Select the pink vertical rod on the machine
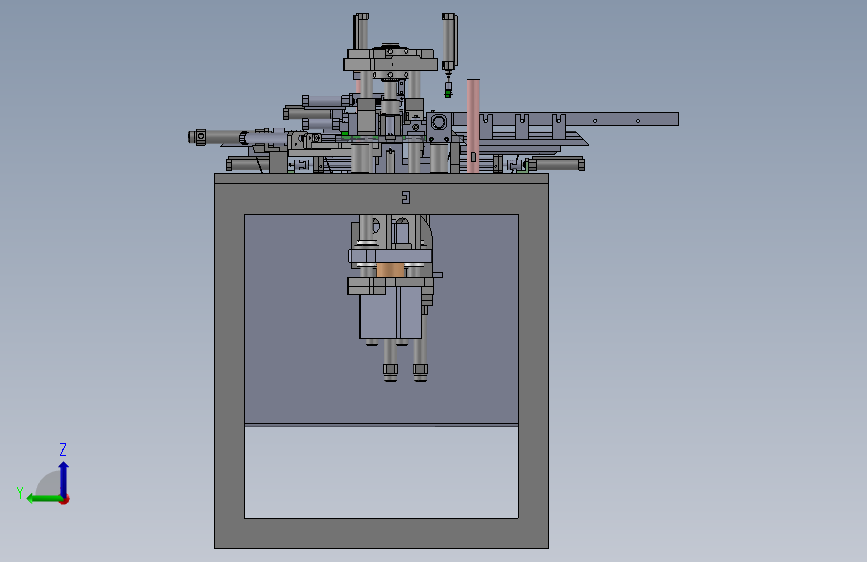This screenshot has width=867, height=562. (x=473, y=126)
